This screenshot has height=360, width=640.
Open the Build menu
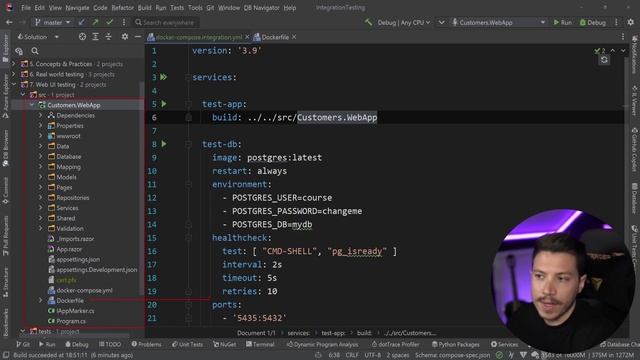pyautogui.click(x=144, y=8)
